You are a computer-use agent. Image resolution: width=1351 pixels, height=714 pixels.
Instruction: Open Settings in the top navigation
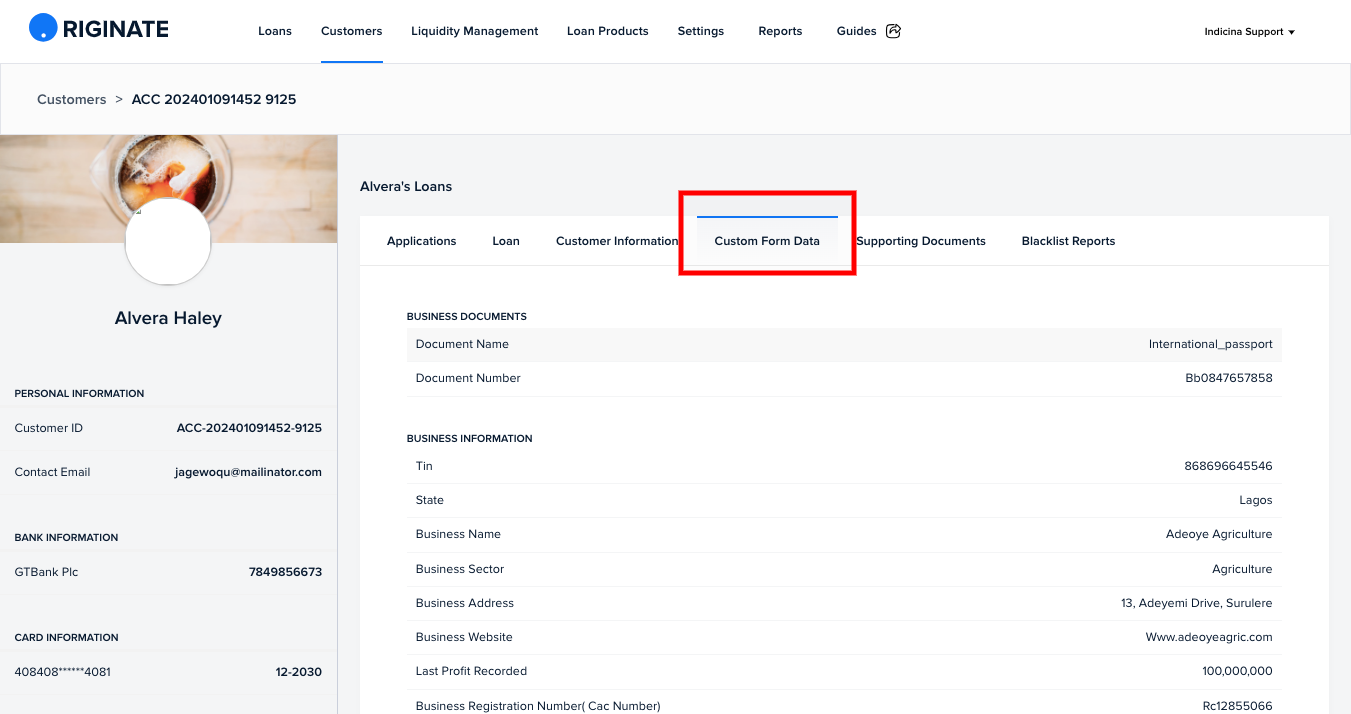(701, 31)
